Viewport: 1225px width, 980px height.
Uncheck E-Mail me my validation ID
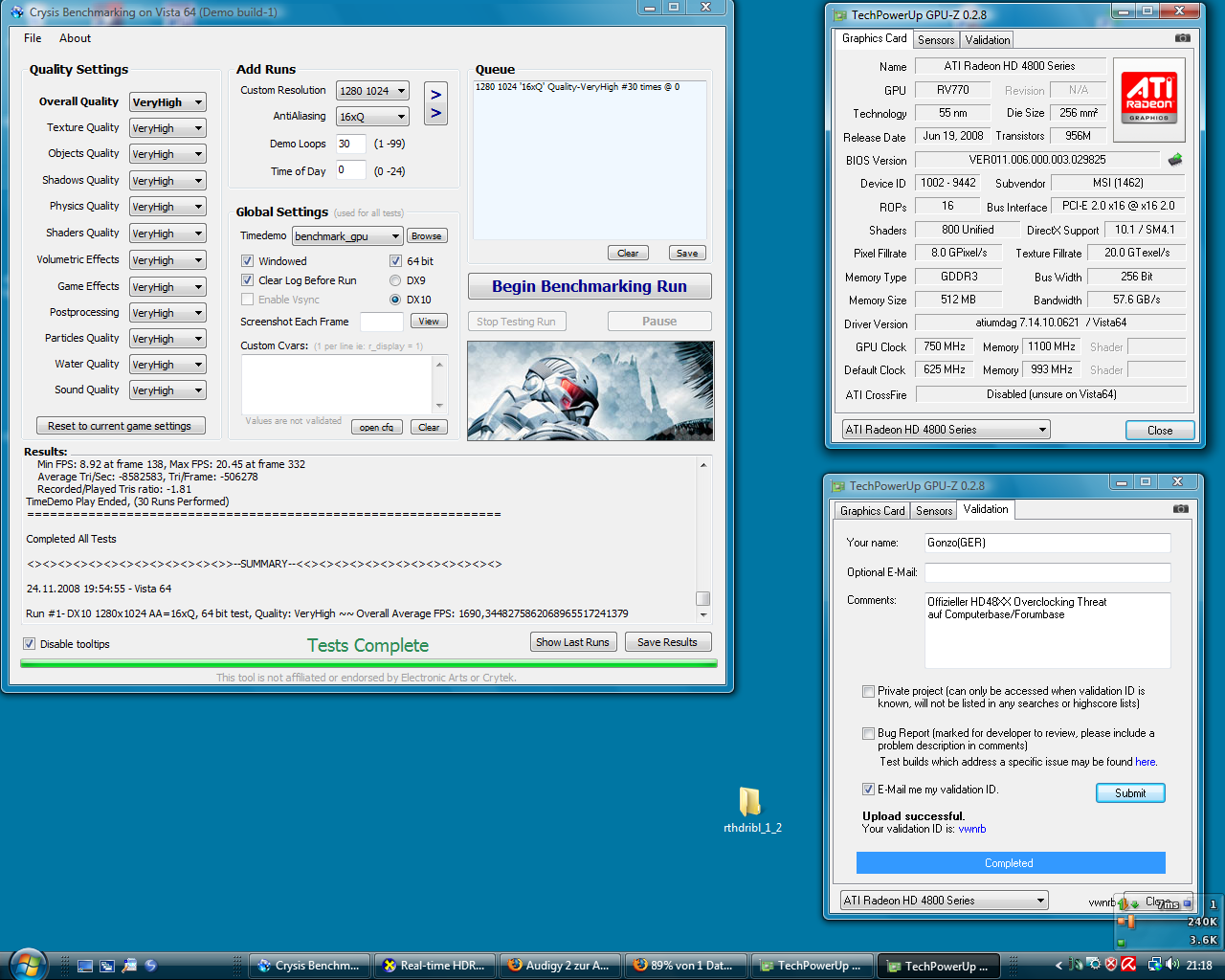tap(868, 790)
